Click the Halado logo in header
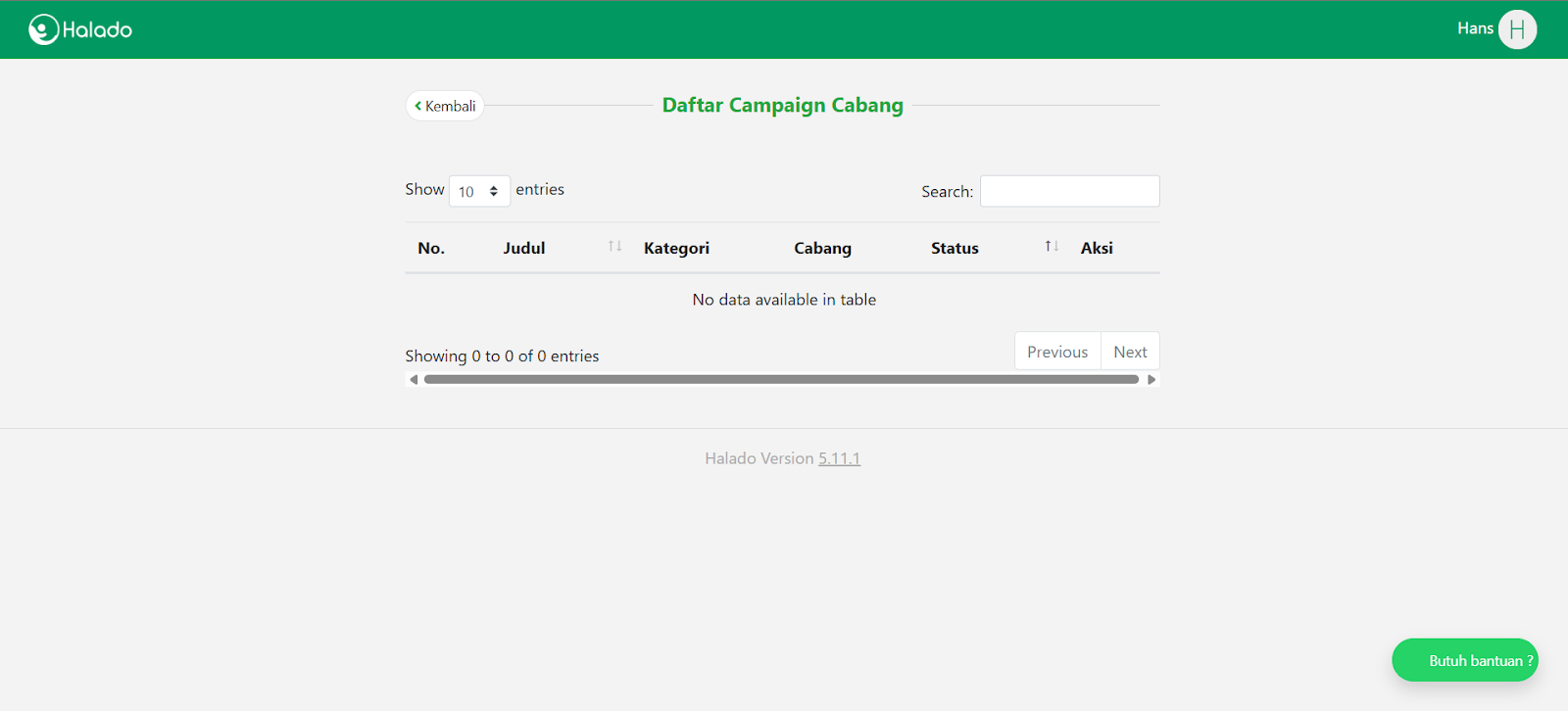The height and width of the screenshot is (711, 1568). 80,29
